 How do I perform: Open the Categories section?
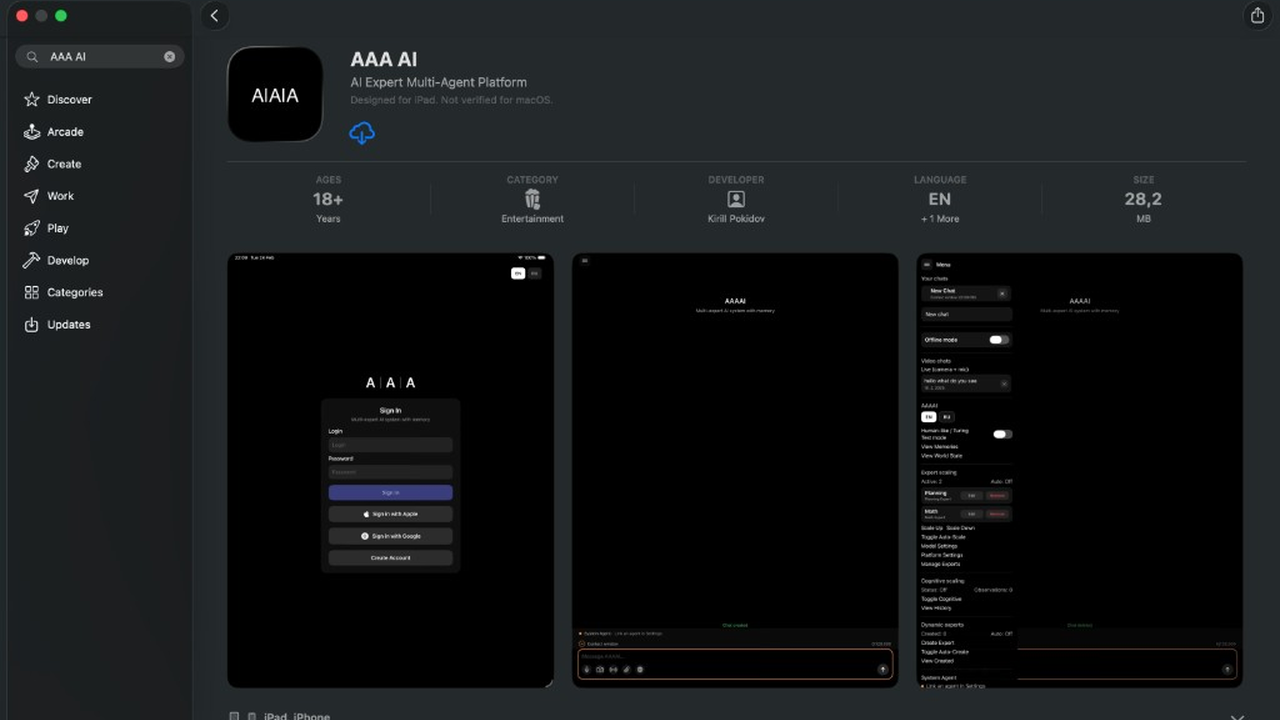[x=75, y=292]
